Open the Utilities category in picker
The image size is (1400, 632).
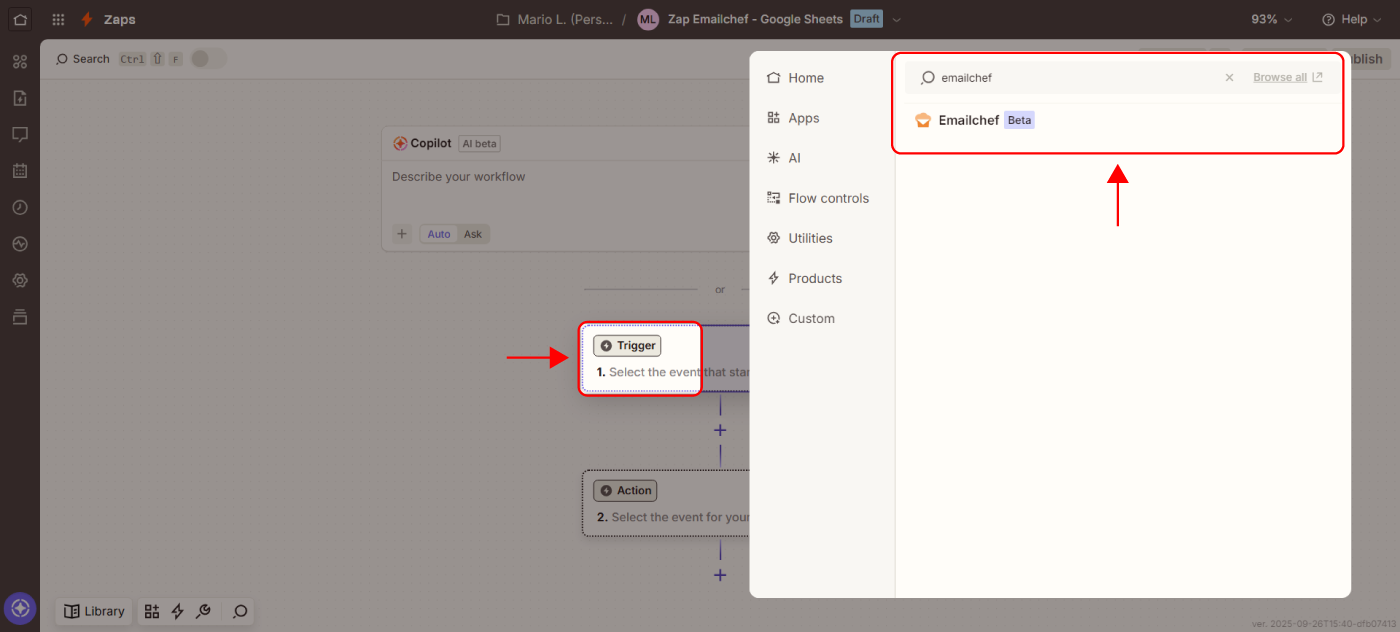pos(810,238)
